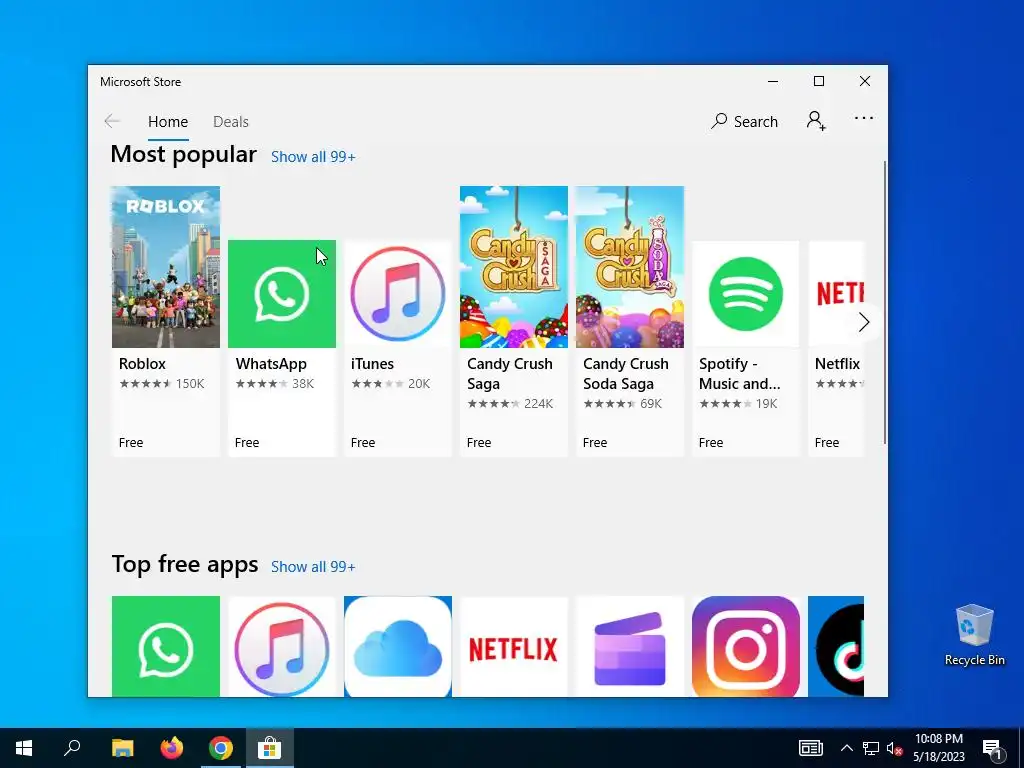
Task: Switch to the Home tab
Action: [168, 122]
